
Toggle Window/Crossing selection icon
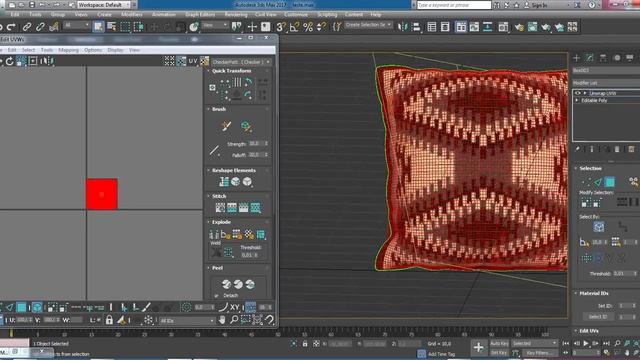tap(139, 27)
